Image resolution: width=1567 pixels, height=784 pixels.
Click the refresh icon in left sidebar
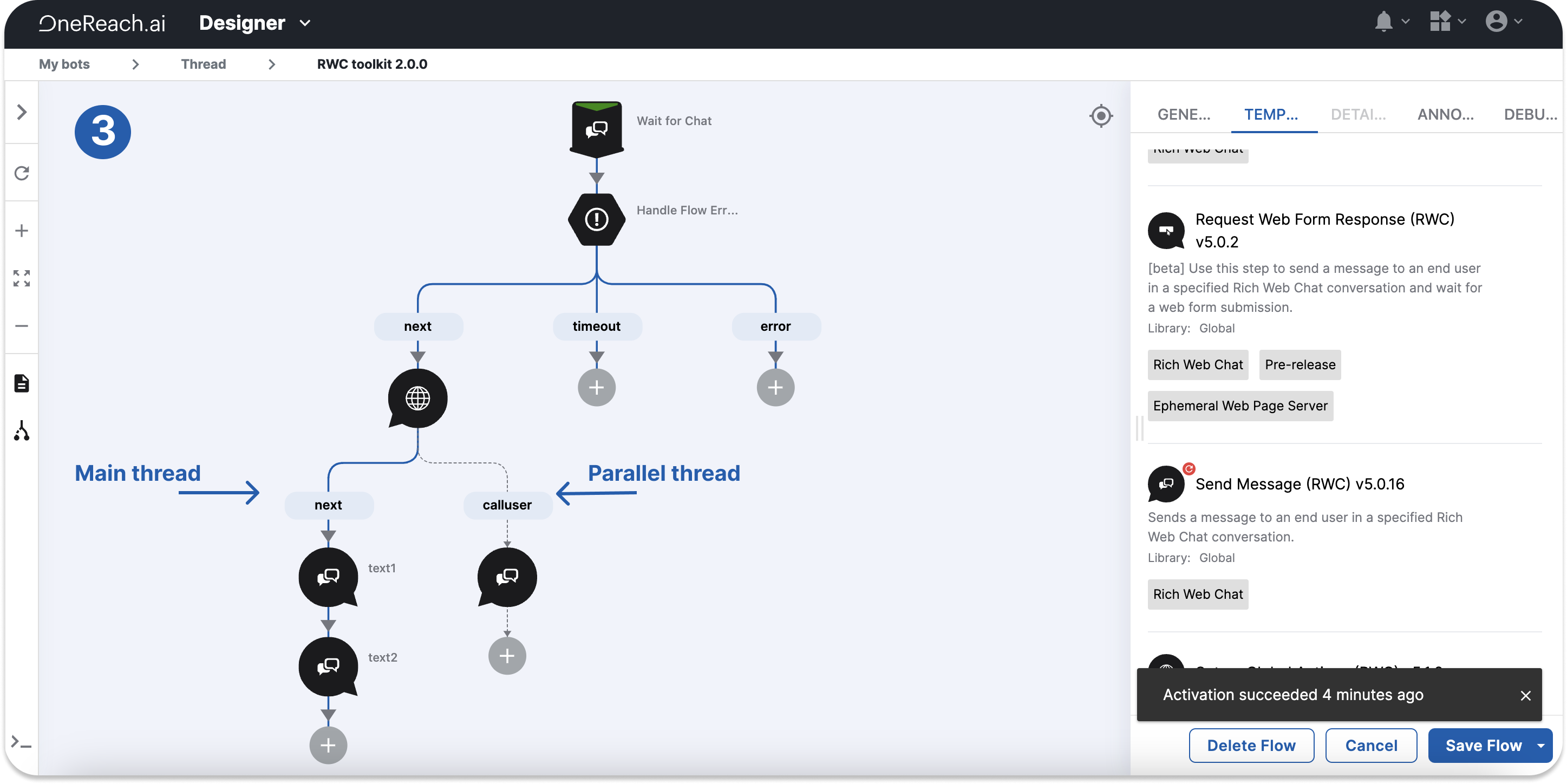[22, 173]
